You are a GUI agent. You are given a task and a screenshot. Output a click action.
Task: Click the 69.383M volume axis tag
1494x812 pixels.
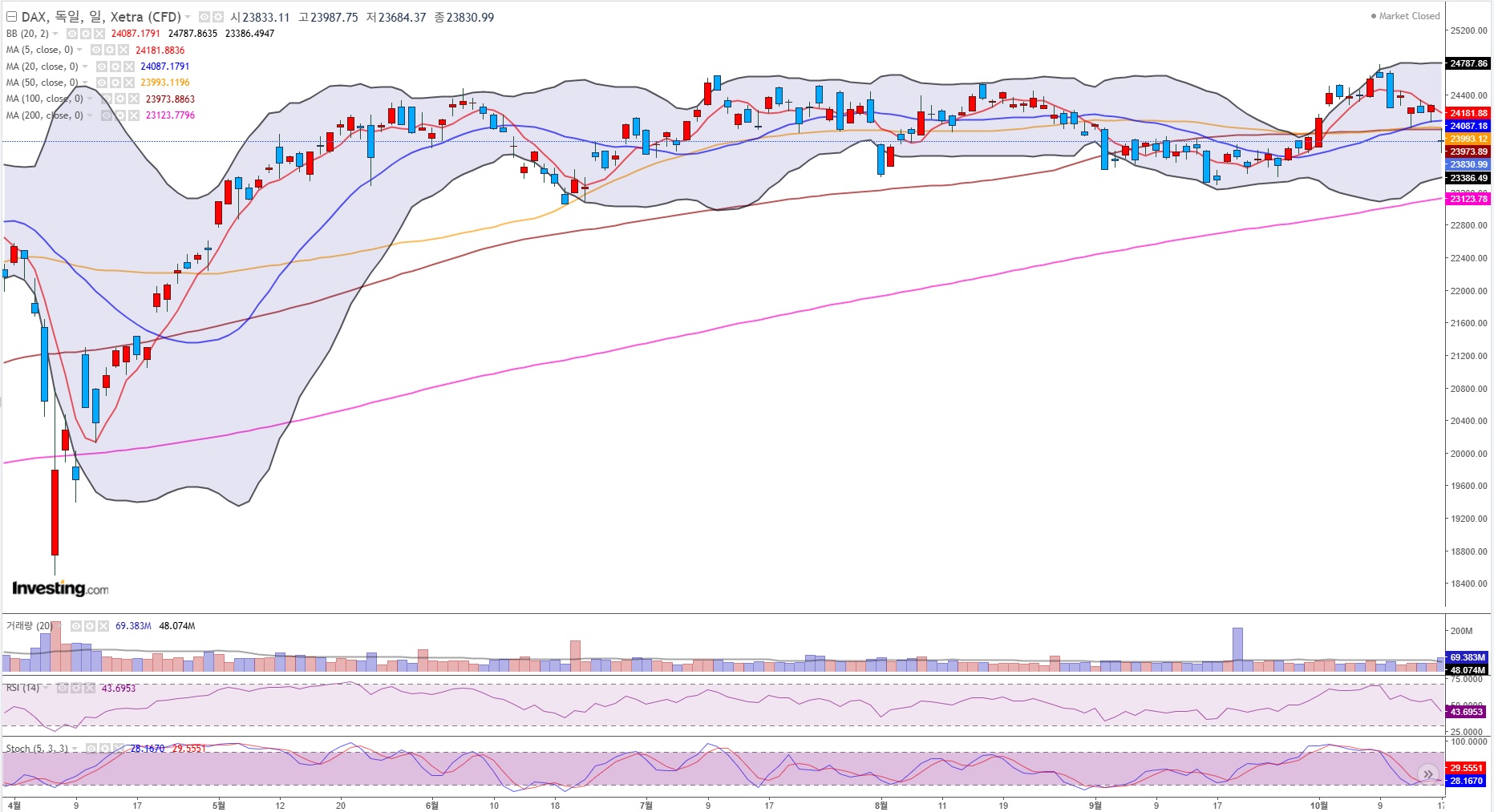[x=1467, y=657]
